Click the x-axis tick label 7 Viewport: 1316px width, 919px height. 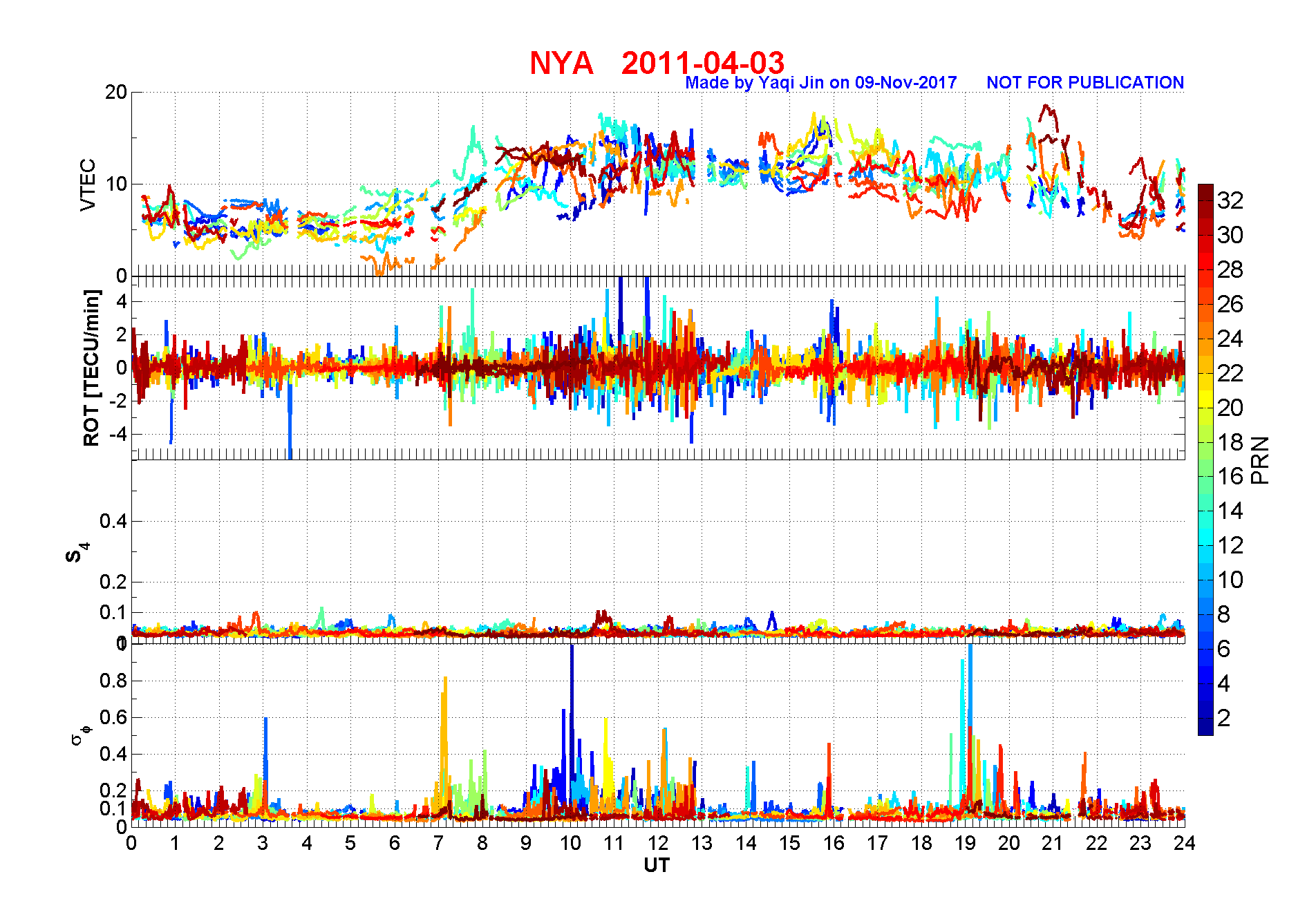(438, 843)
